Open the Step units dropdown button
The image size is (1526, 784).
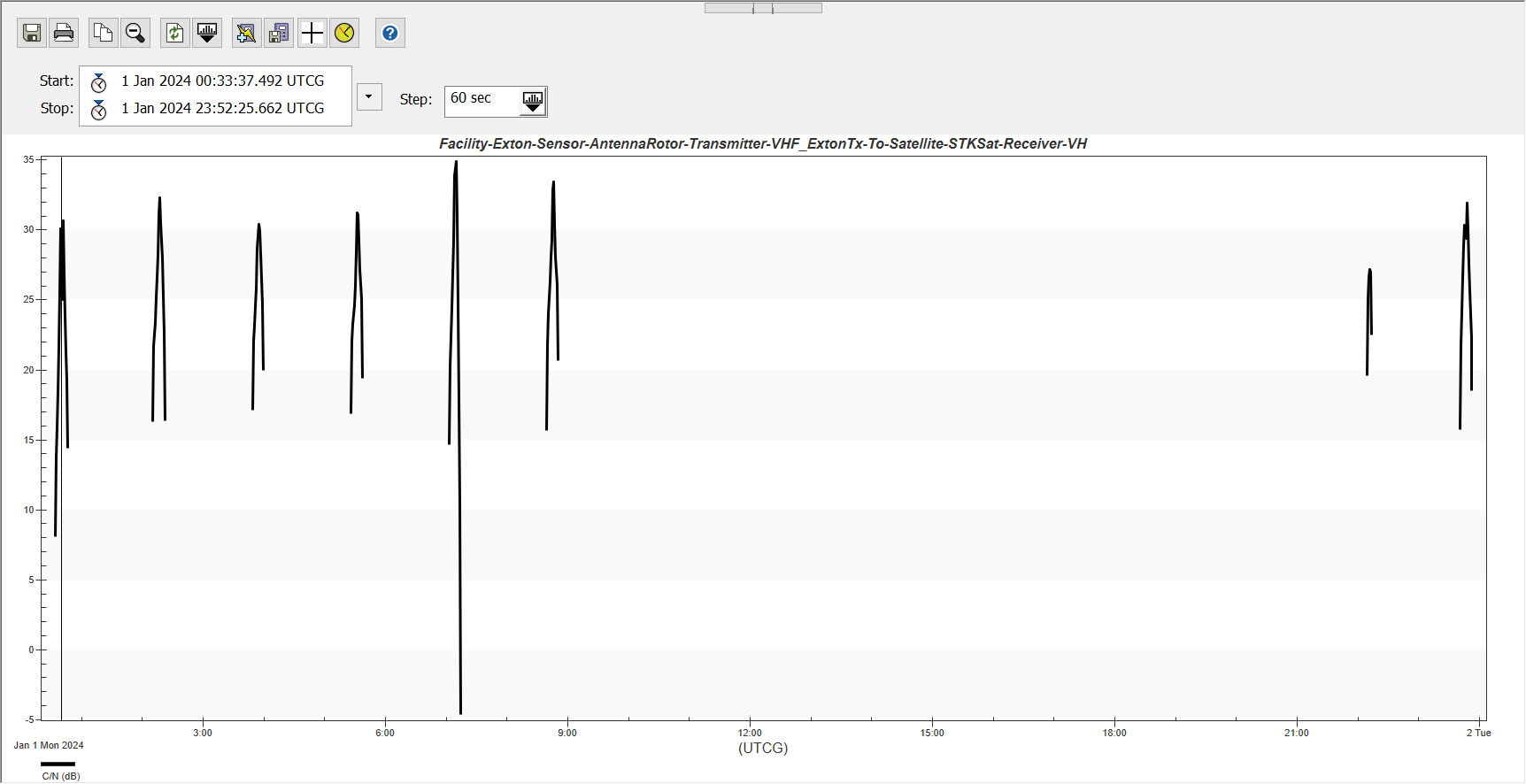[x=533, y=102]
